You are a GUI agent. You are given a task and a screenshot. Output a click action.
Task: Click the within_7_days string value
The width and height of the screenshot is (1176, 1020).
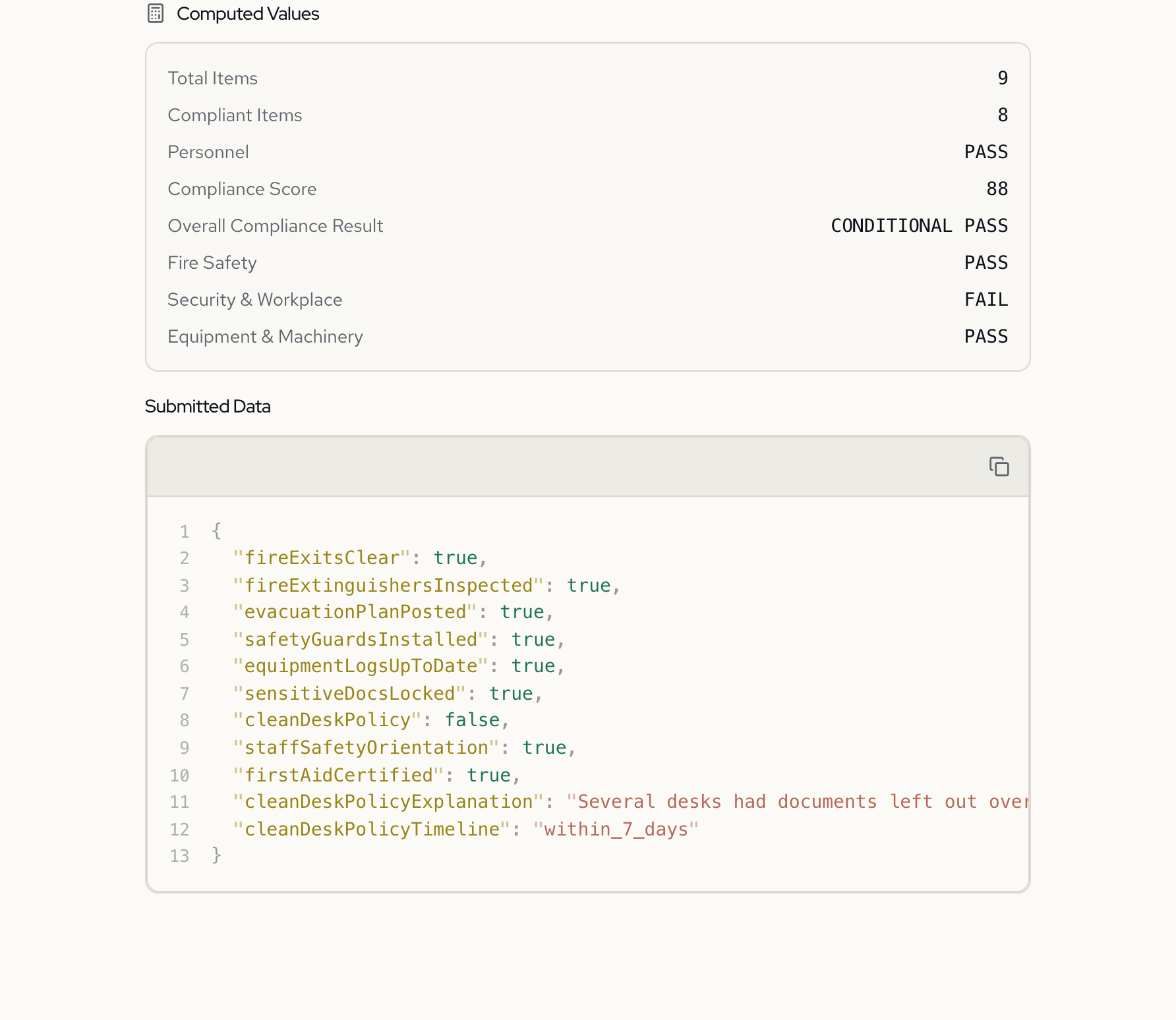pos(616,829)
